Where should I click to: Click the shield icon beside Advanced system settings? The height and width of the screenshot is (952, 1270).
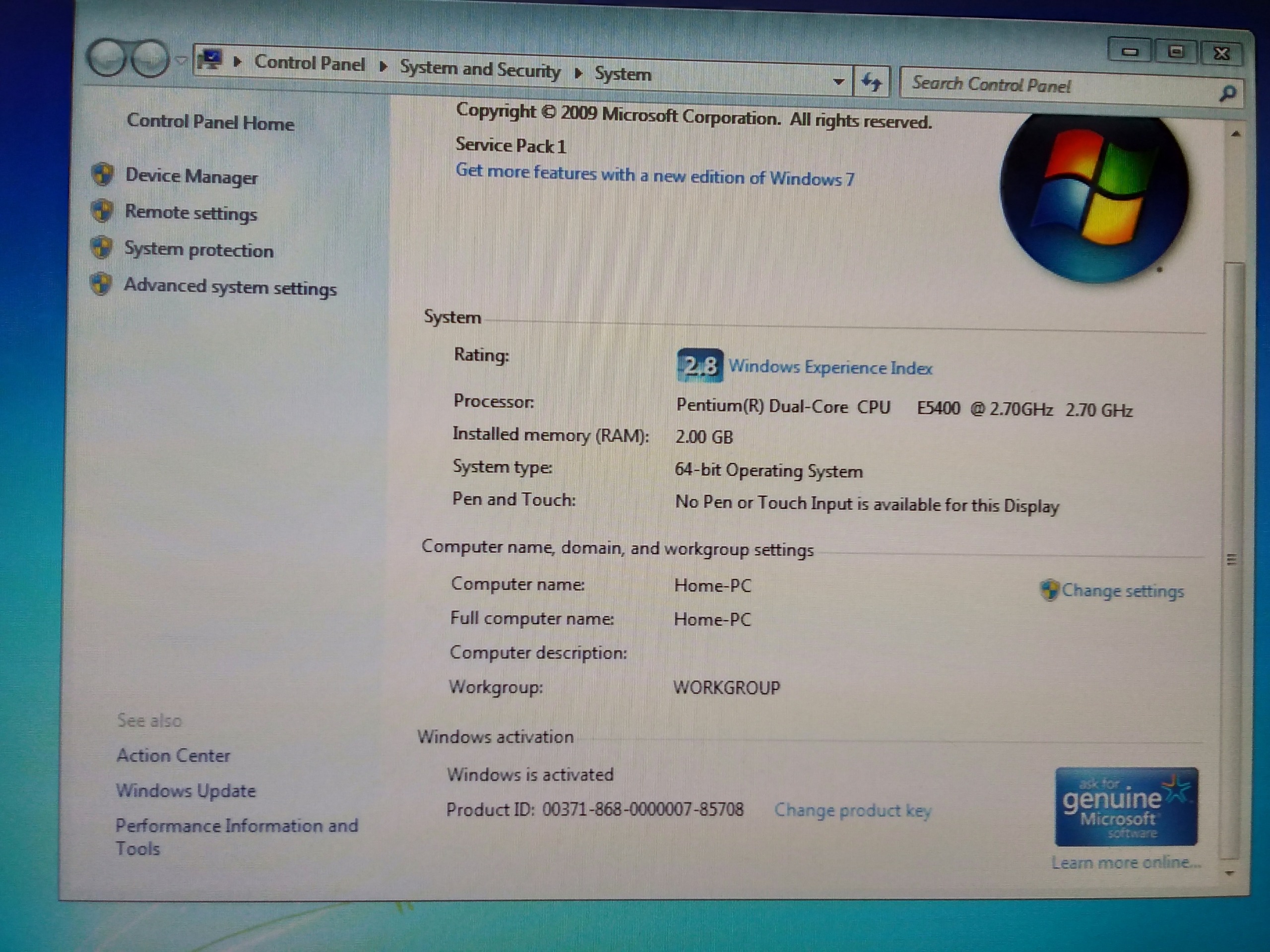pyautogui.click(x=101, y=284)
